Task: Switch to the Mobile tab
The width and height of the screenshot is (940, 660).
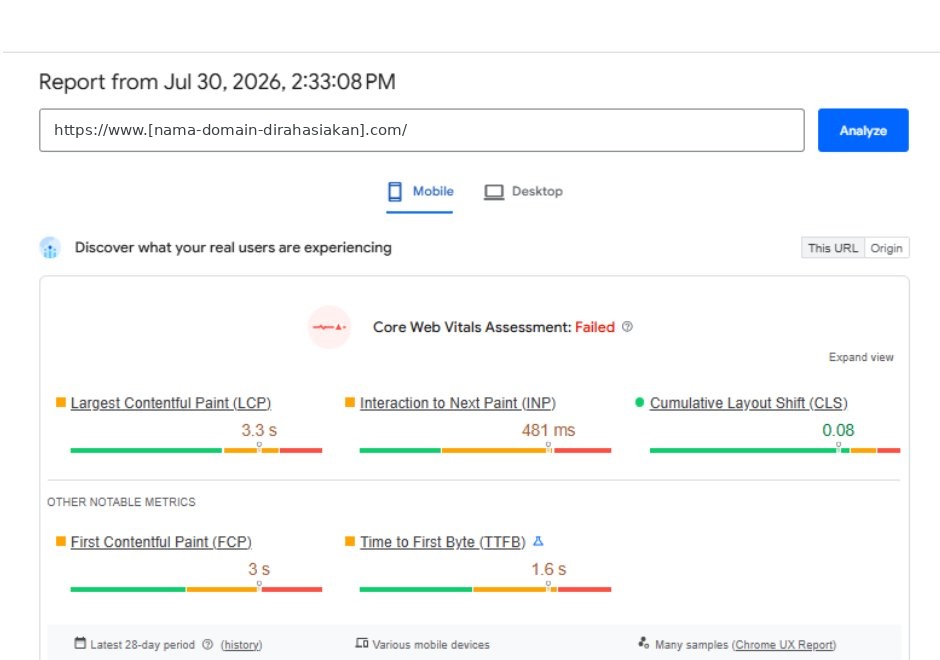Action: (x=420, y=191)
